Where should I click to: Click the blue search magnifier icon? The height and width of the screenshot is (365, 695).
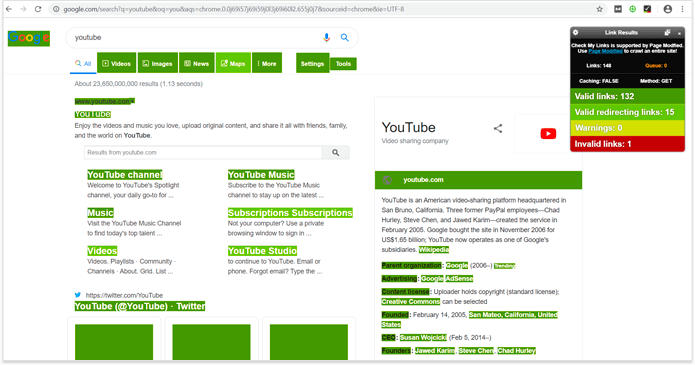344,38
